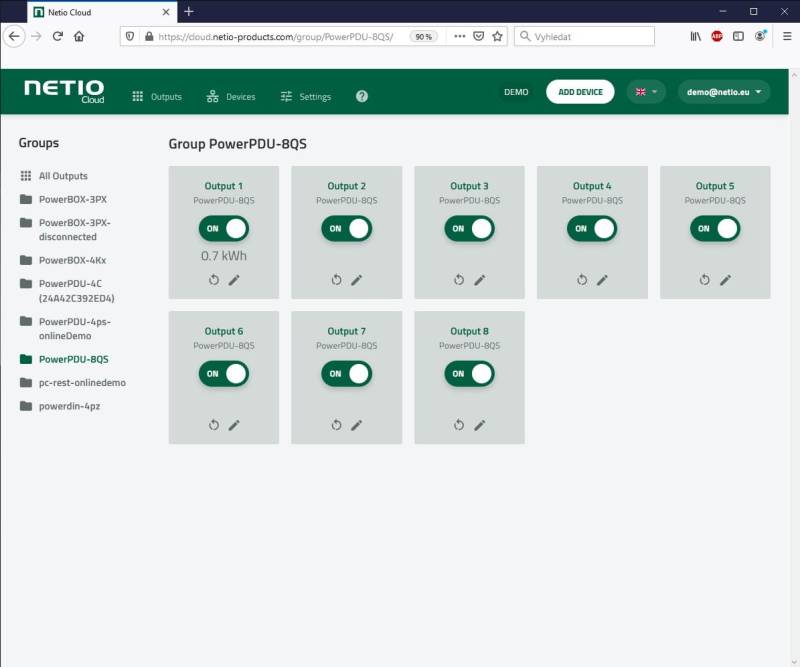This screenshot has width=800, height=667.
Task: Restart Output 1 using the cycle icon
Action: coord(212,280)
